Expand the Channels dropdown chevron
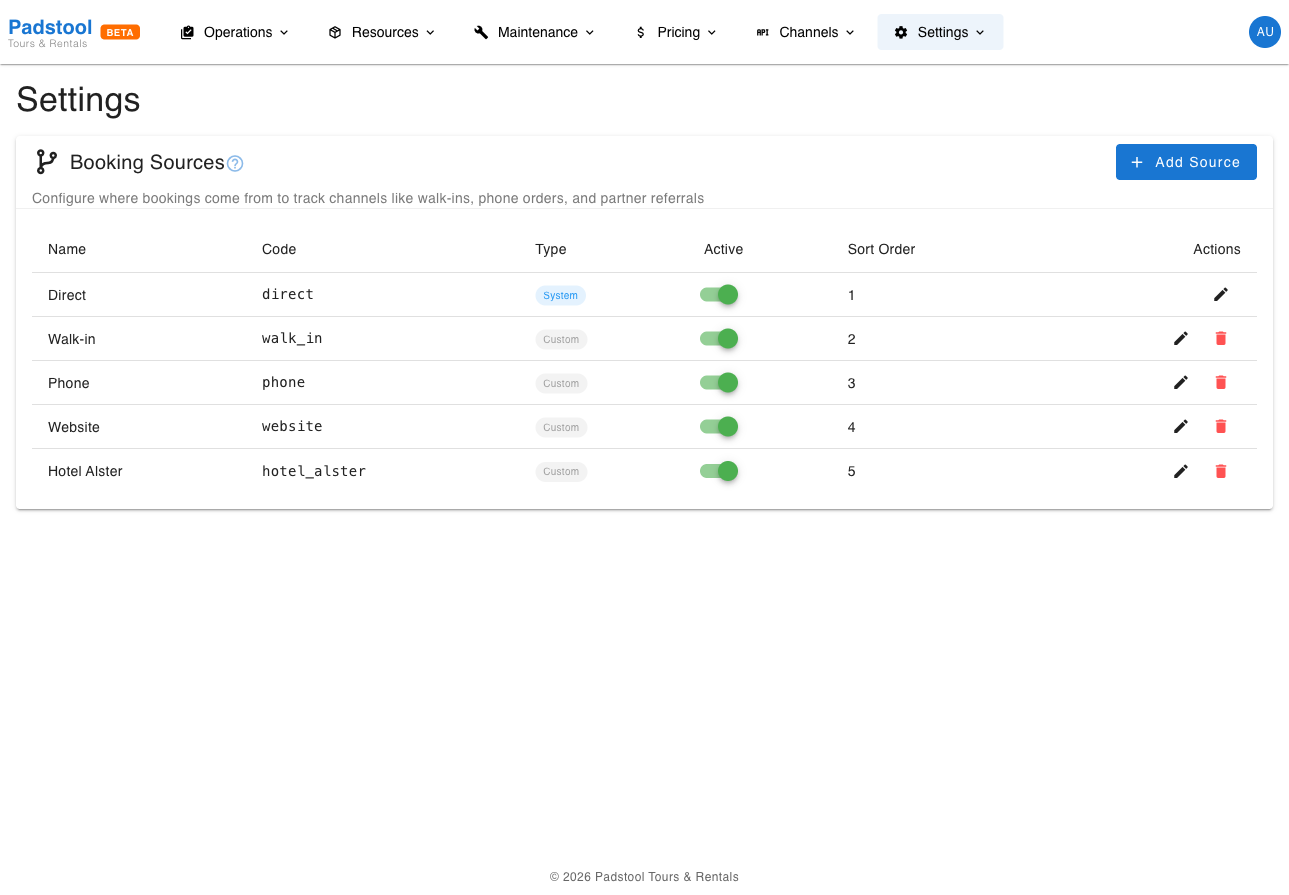 pos(850,32)
